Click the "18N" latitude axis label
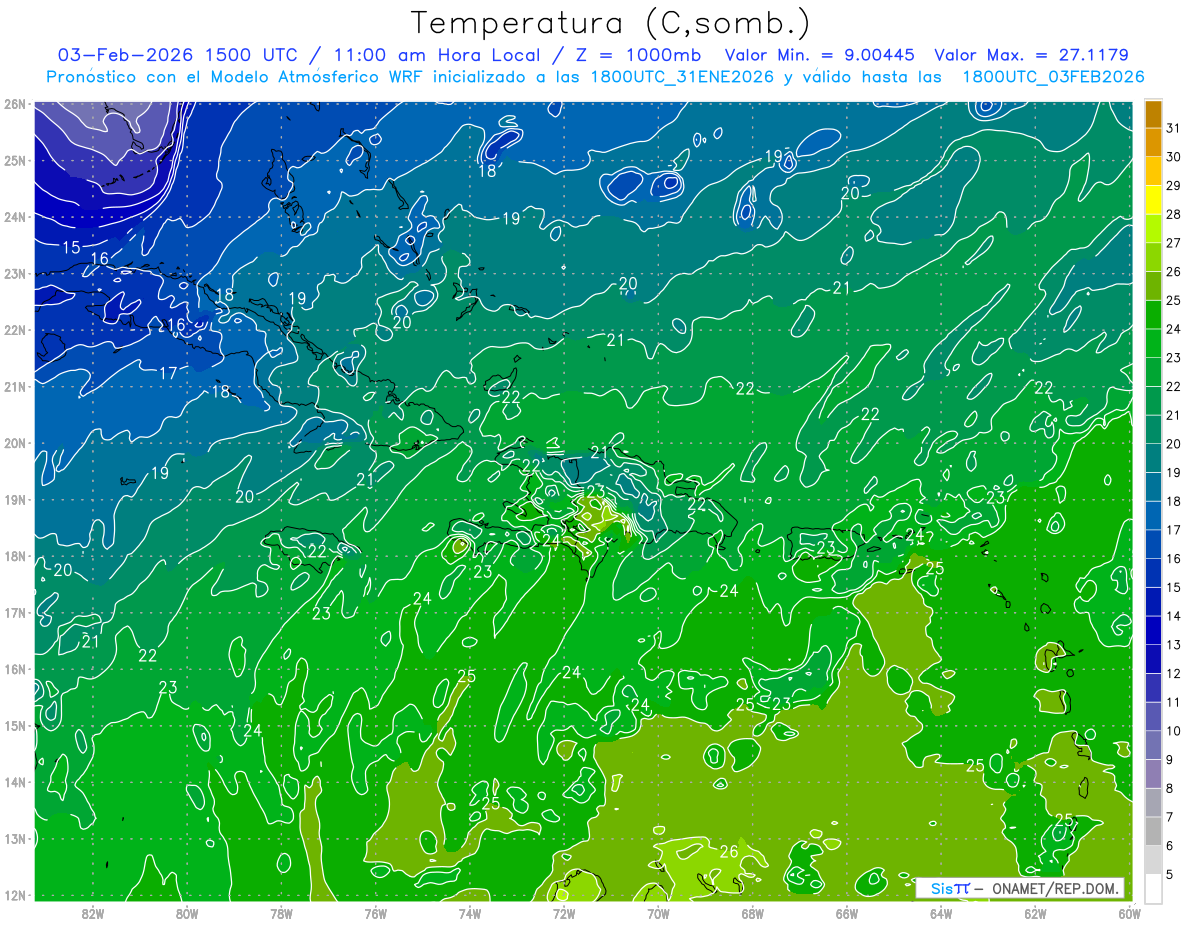Image resolution: width=1200 pixels, height=927 pixels. 15,556
